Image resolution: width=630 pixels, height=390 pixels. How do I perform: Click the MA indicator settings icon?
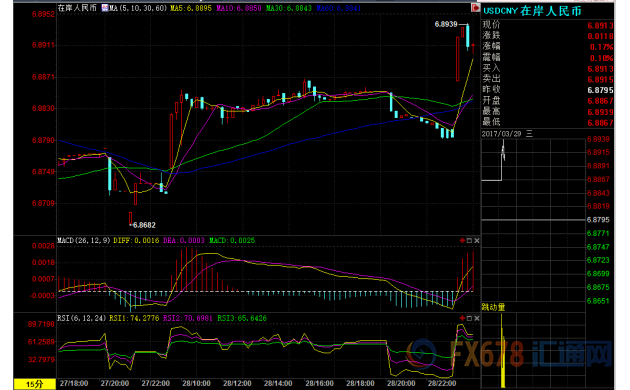pos(104,8)
